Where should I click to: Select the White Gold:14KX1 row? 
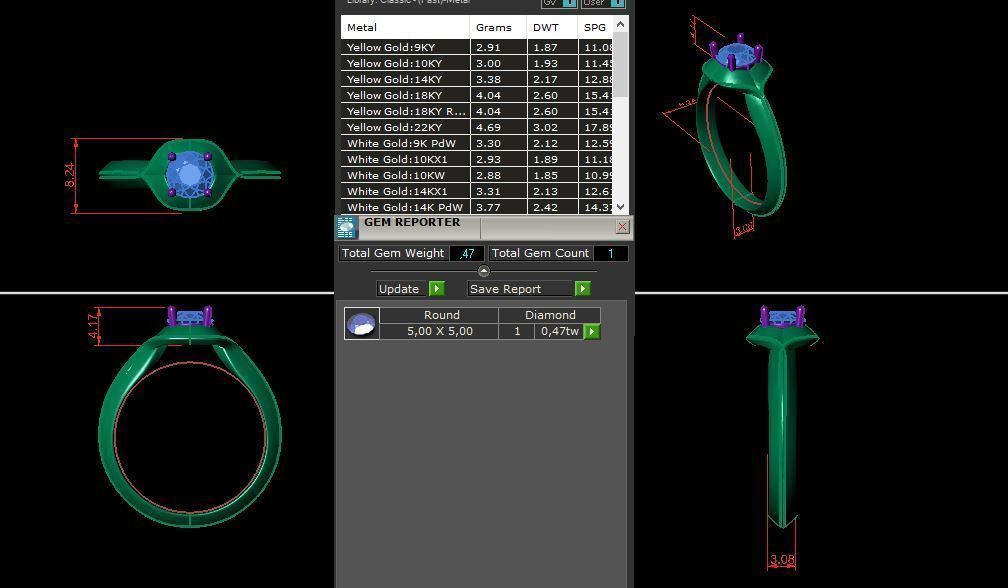coord(477,192)
